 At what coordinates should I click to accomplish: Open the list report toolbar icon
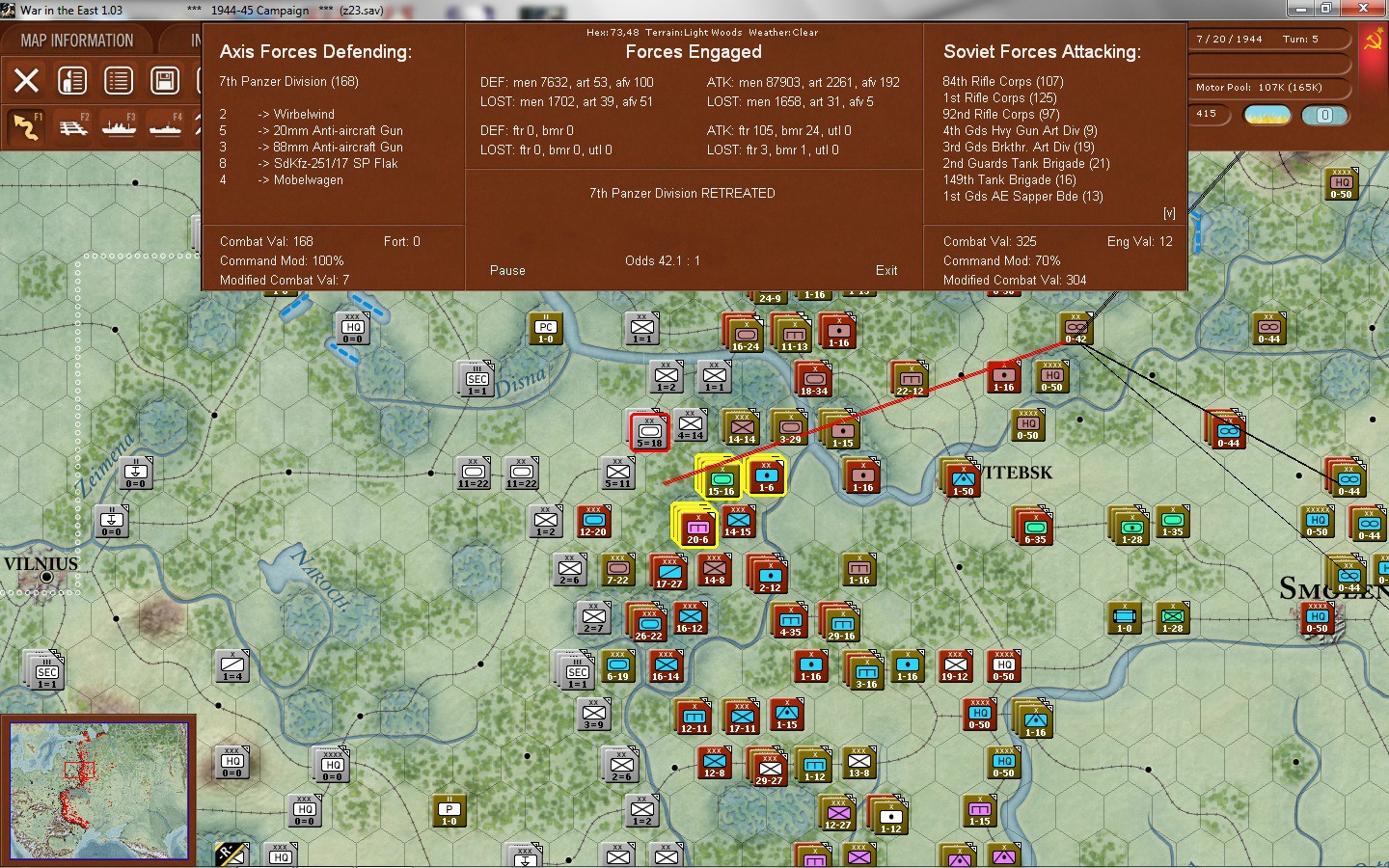pyautogui.click(x=119, y=80)
